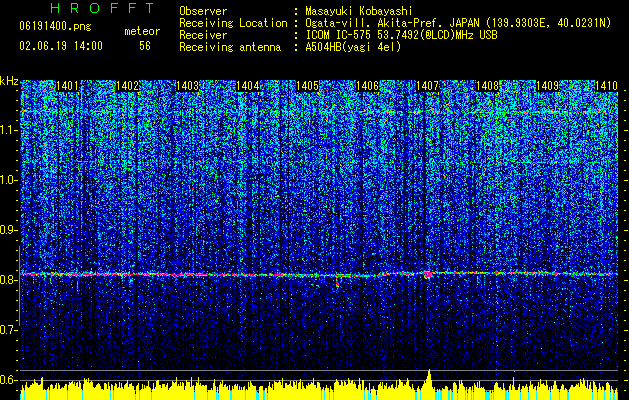The image size is (629, 400).
Task: Click the 1408 time marker
Action: pos(487,86)
